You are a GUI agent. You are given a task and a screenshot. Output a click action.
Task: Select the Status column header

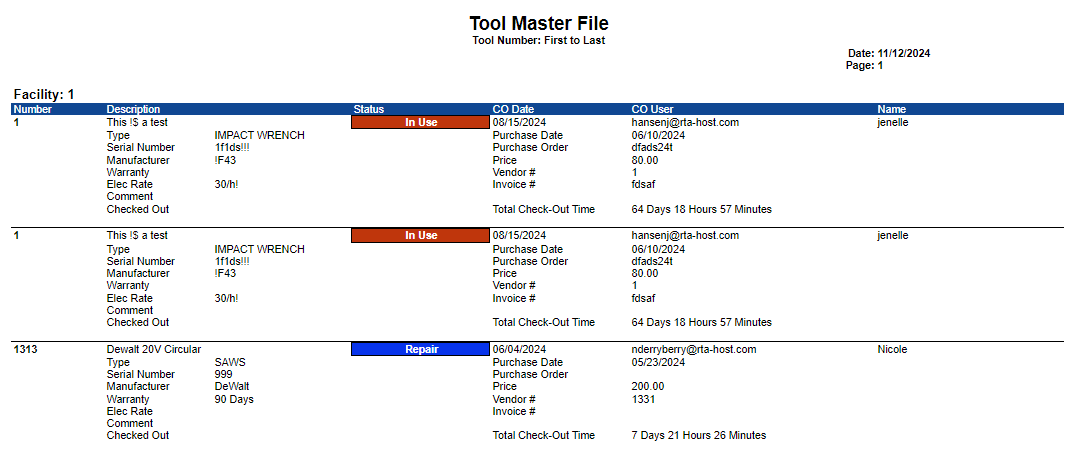click(368, 109)
